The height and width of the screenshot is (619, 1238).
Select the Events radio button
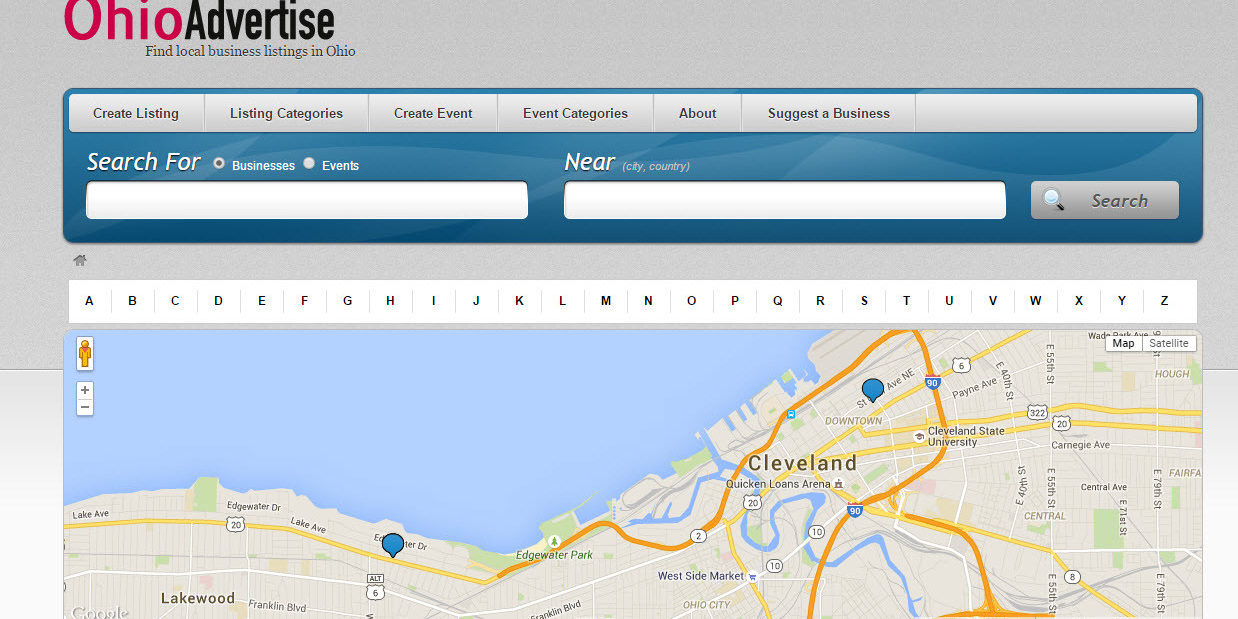(309, 163)
